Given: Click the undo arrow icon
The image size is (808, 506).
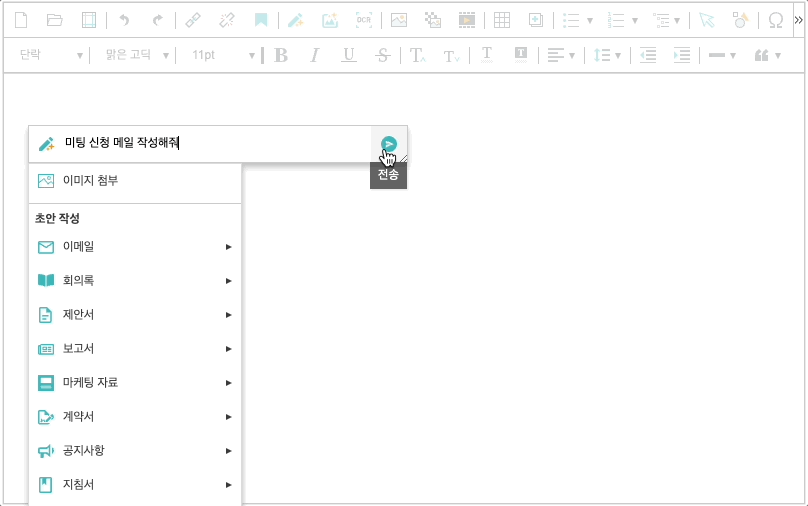Looking at the screenshot, I should point(124,20).
